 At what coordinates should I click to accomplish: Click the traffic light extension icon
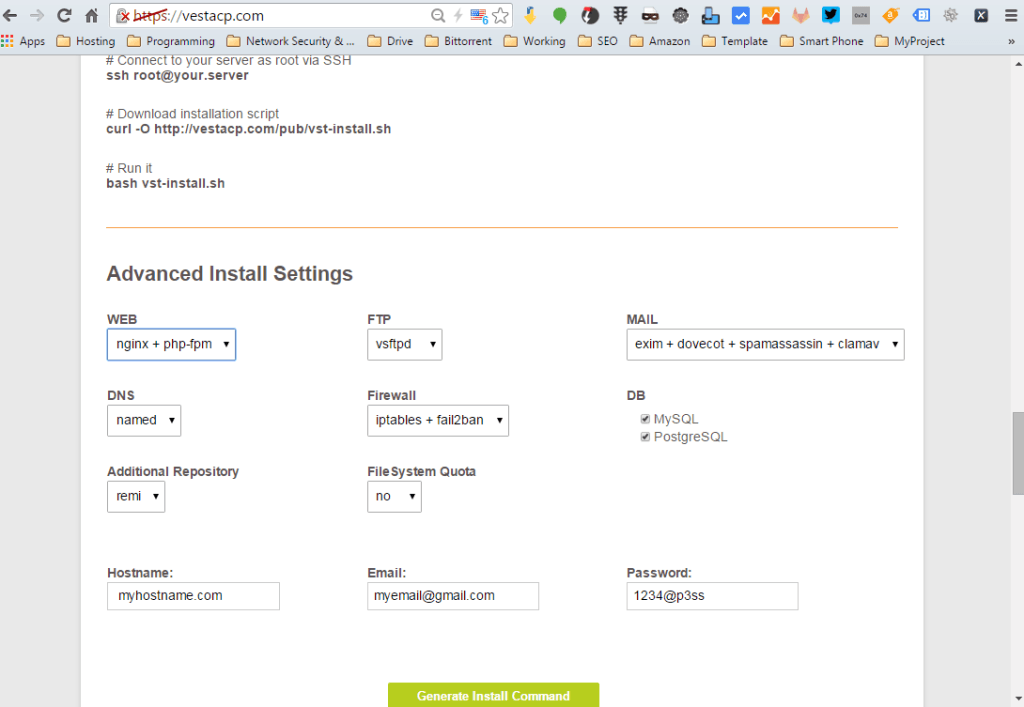coord(620,15)
